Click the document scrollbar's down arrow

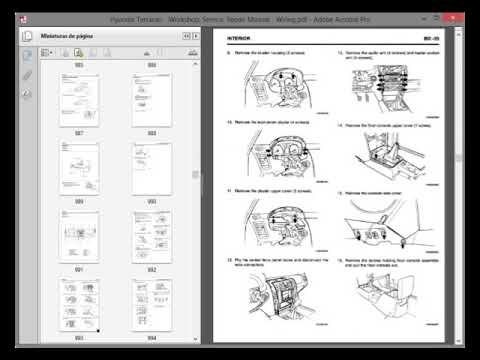point(459,341)
